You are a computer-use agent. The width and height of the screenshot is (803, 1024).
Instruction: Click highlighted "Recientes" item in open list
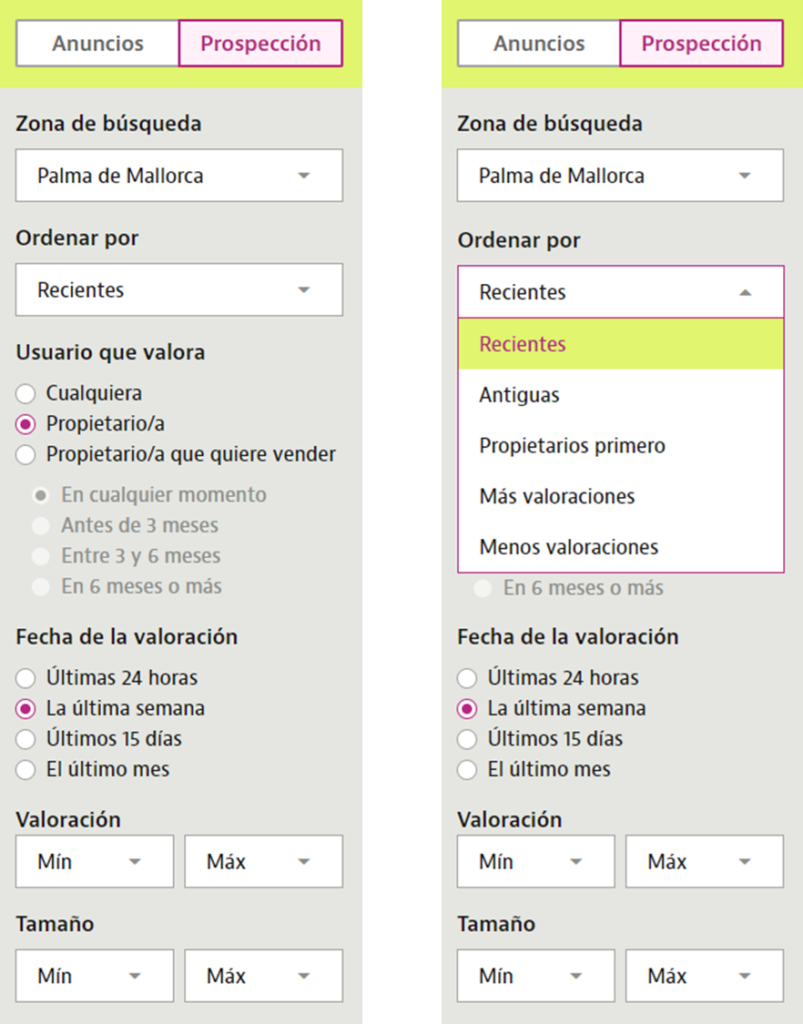click(522, 344)
